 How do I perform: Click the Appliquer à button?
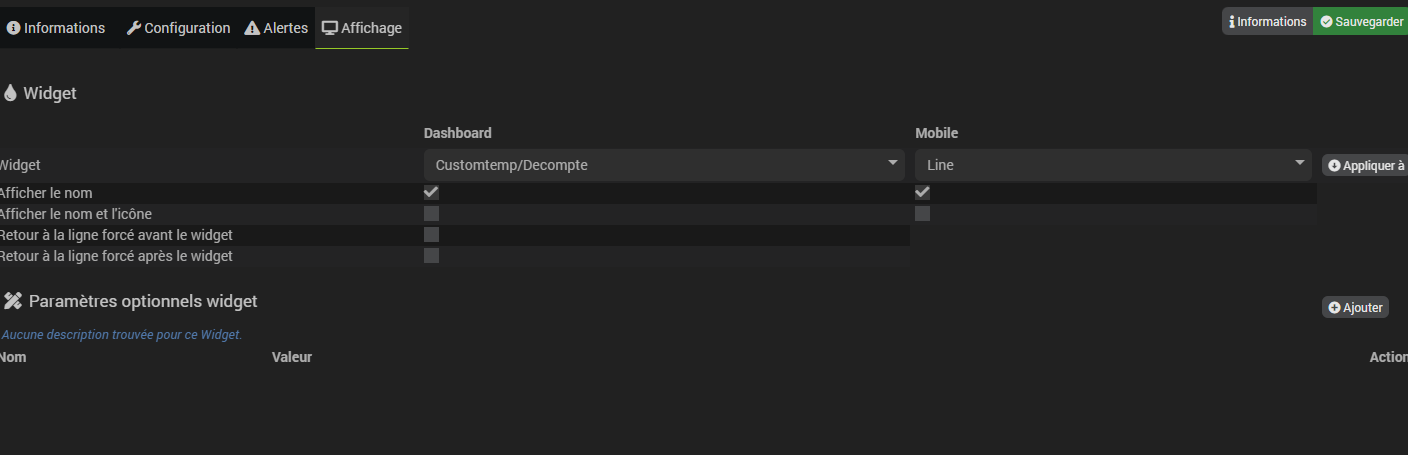1366,166
